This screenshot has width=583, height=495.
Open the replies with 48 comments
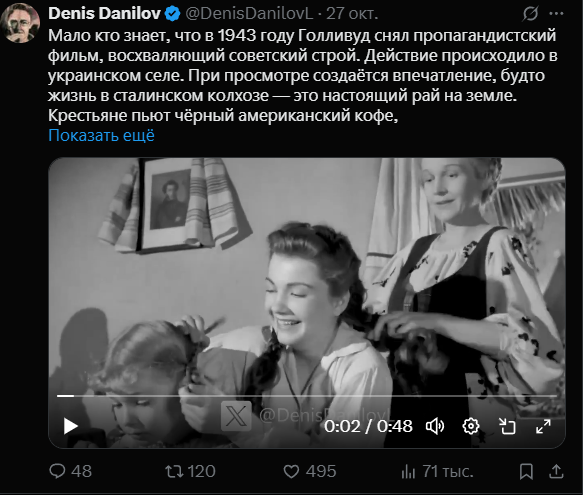coord(71,471)
